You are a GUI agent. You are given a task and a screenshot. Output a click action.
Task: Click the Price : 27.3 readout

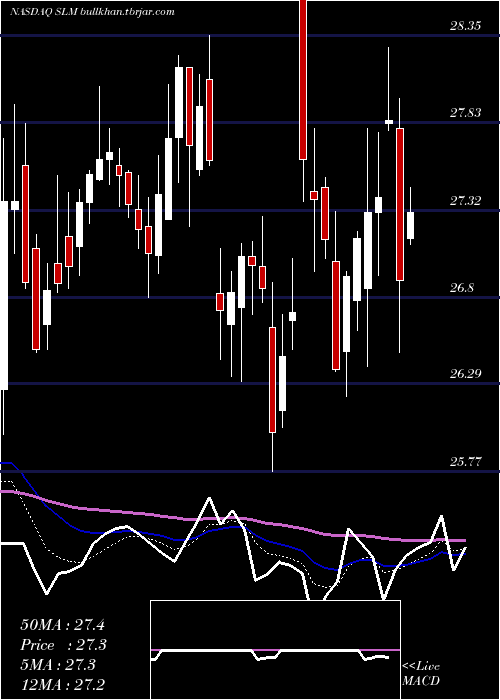click(x=64, y=645)
